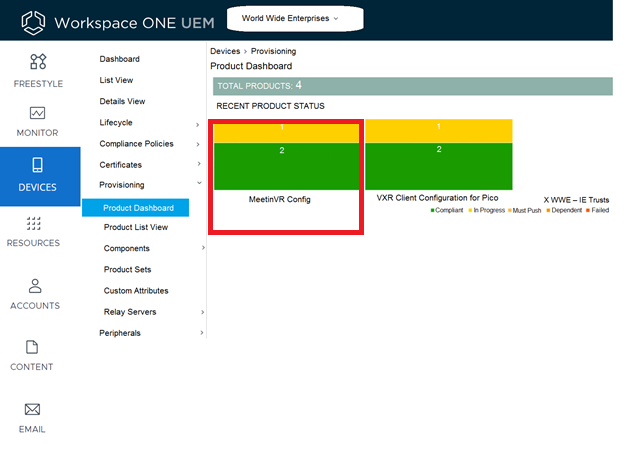Click the Recent Product Status heading
Image resolution: width=629 pixels, height=460 pixels.
tap(270, 106)
